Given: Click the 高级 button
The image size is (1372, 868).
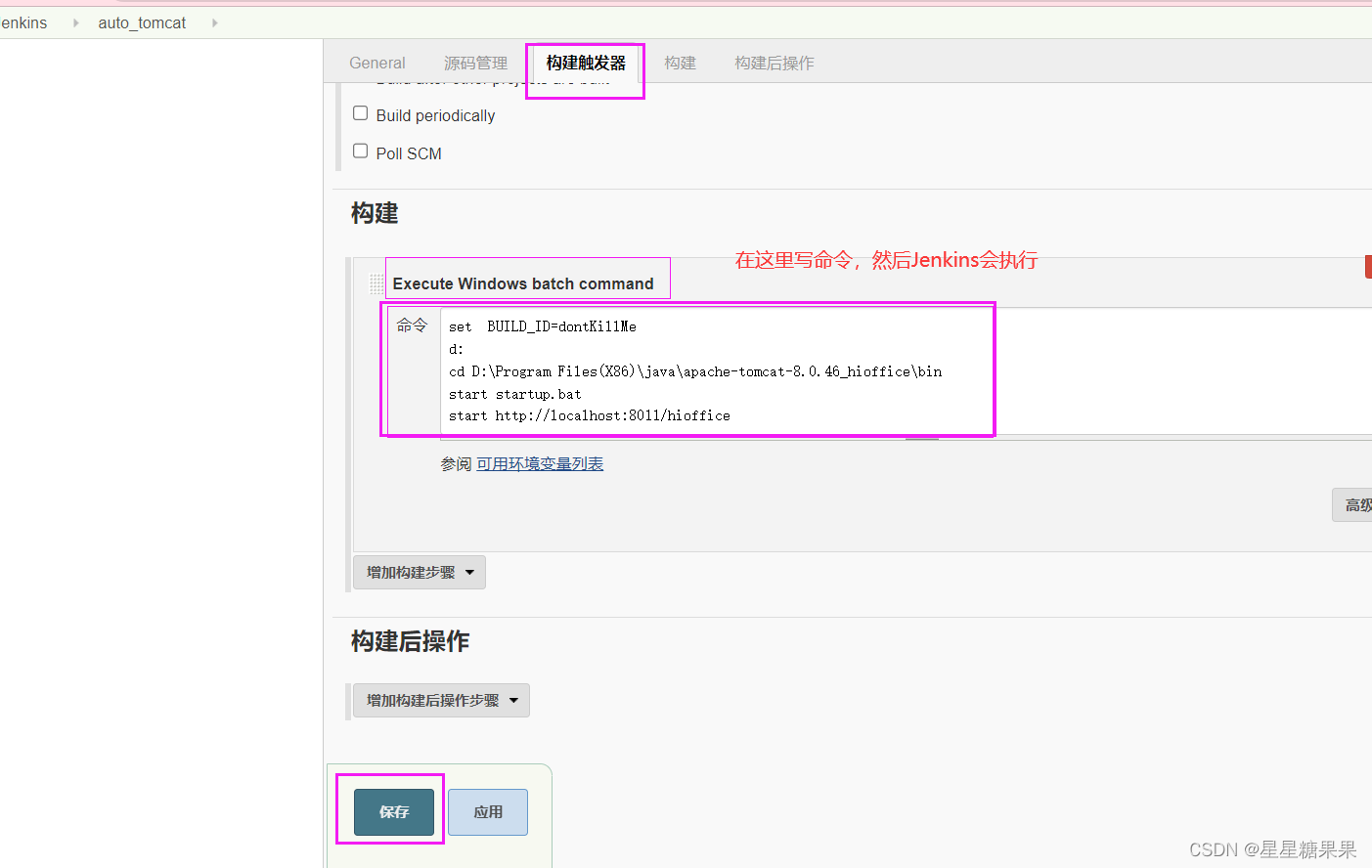Looking at the screenshot, I should (1358, 504).
